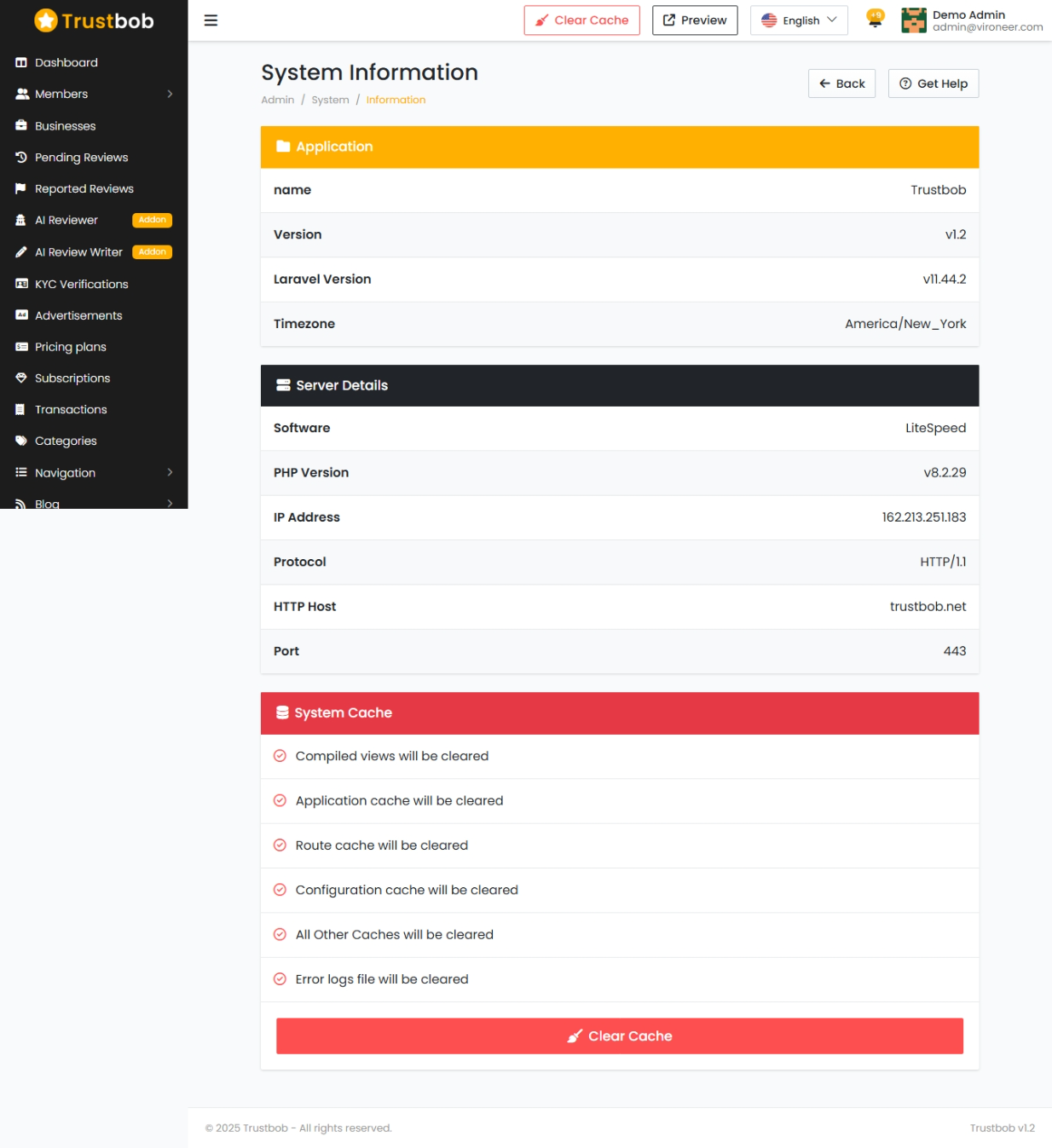Image resolution: width=1052 pixels, height=1148 pixels.
Task: Click the Reported Reviews flag icon
Action: coord(21,188)
